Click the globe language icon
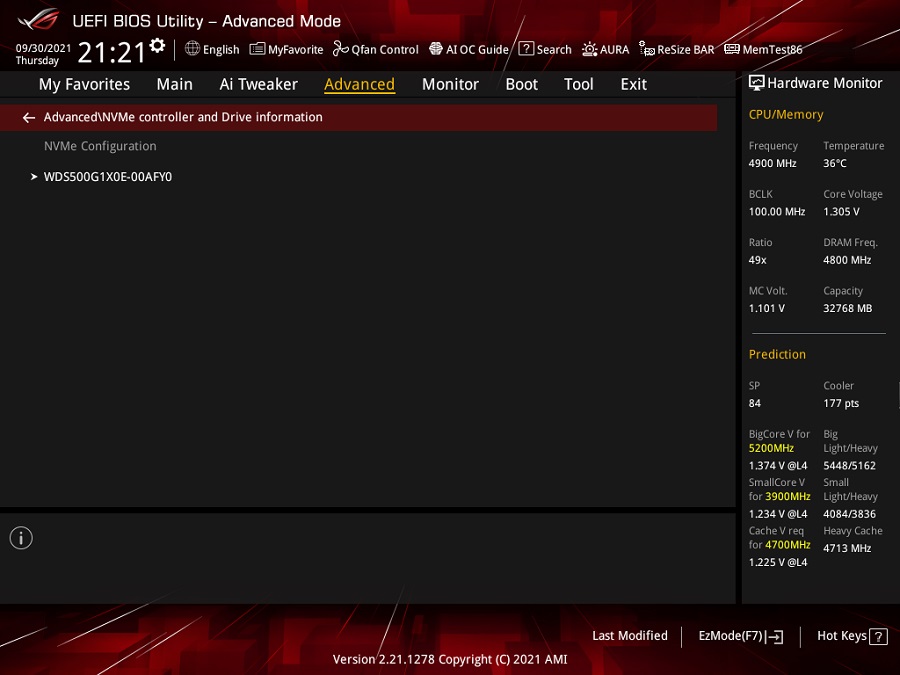The width and height of the screenshot is (900, 675). tap(192, 49)
